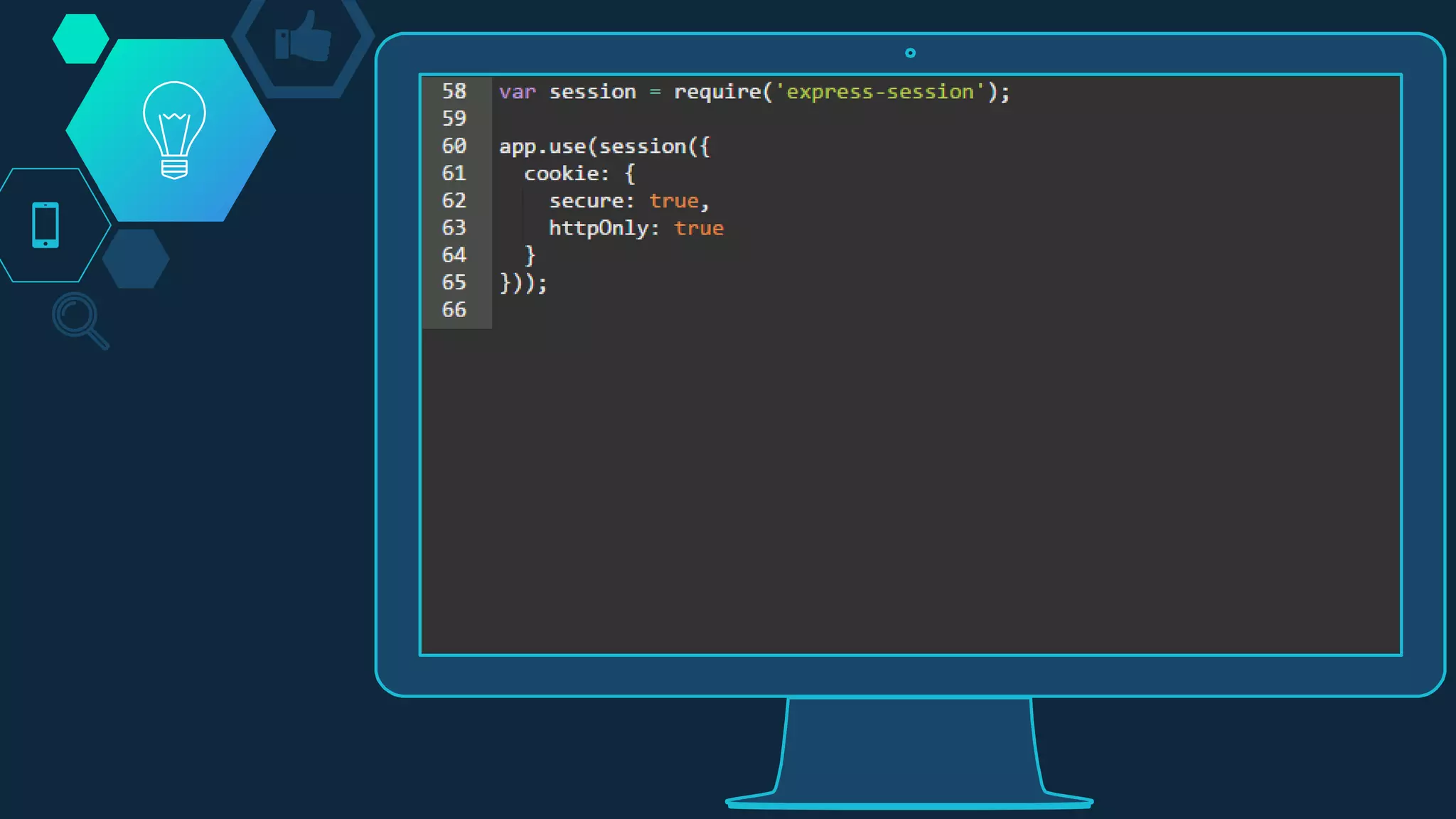The image size is (1456, 819).
Task: Click the require function call
Action: 717,92
